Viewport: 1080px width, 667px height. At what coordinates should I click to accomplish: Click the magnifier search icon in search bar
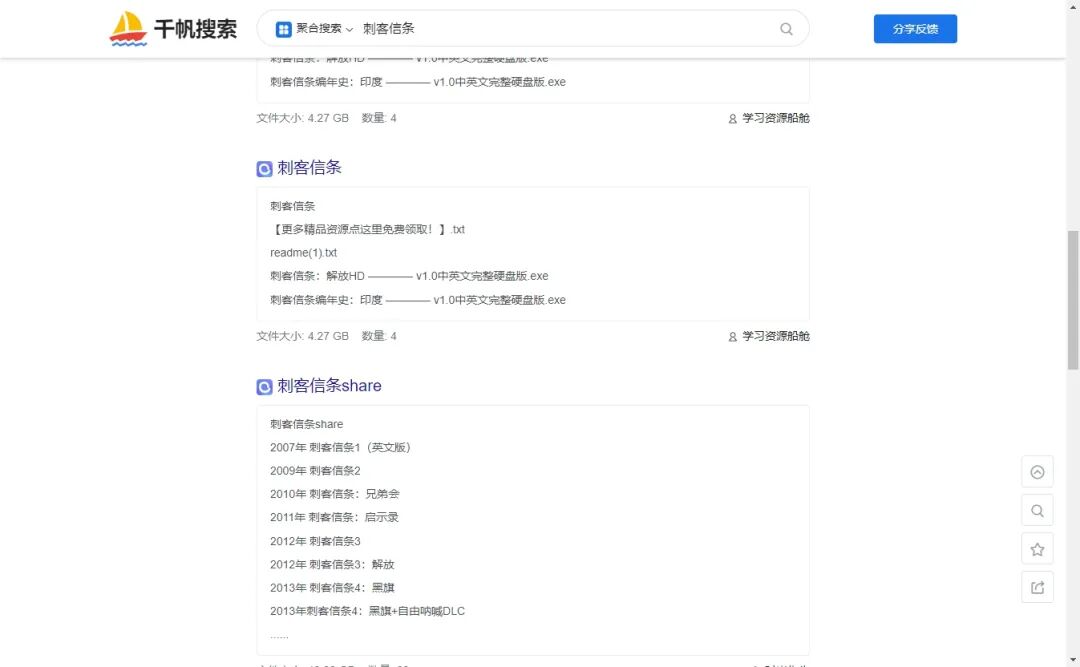786,29
